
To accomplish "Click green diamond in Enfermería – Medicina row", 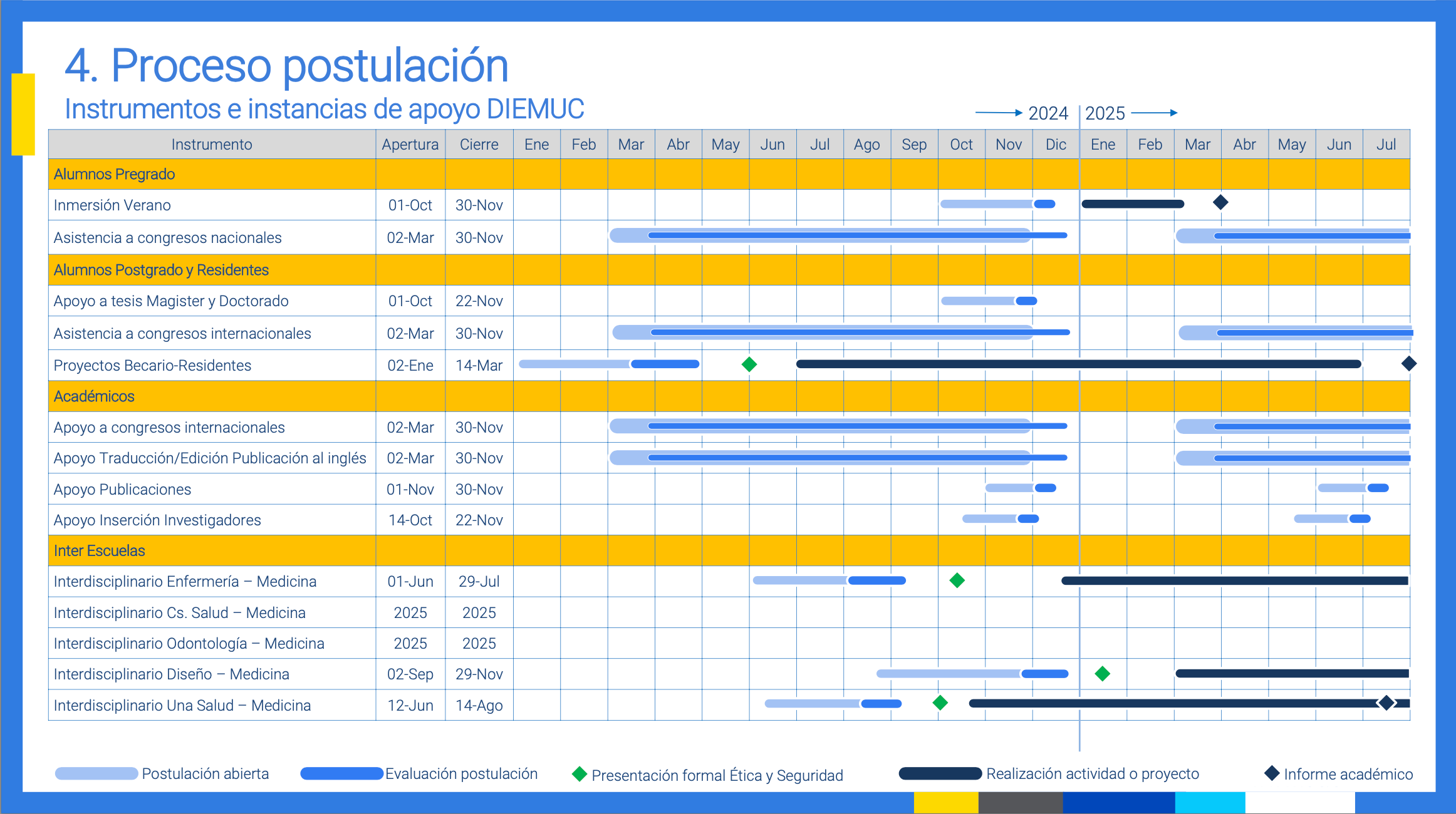I will pos(957,580).
